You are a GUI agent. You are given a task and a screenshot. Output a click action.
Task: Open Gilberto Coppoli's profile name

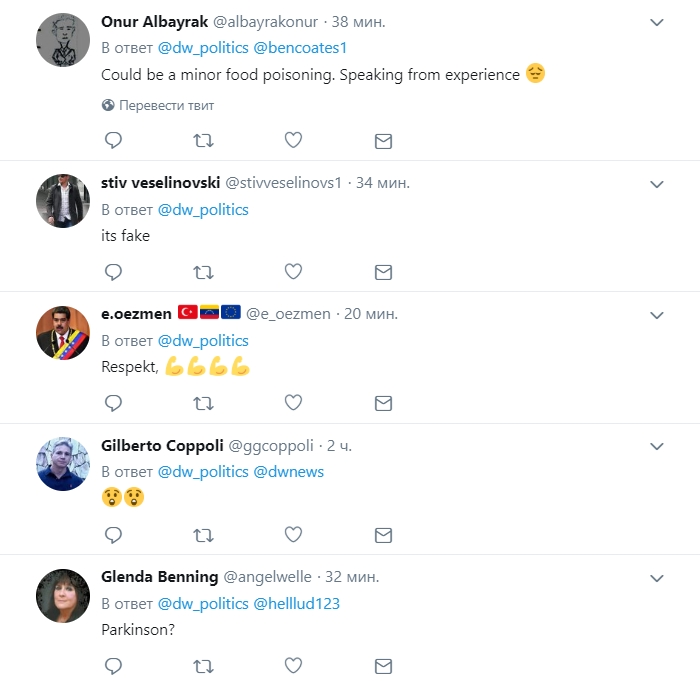coord(161,445)
